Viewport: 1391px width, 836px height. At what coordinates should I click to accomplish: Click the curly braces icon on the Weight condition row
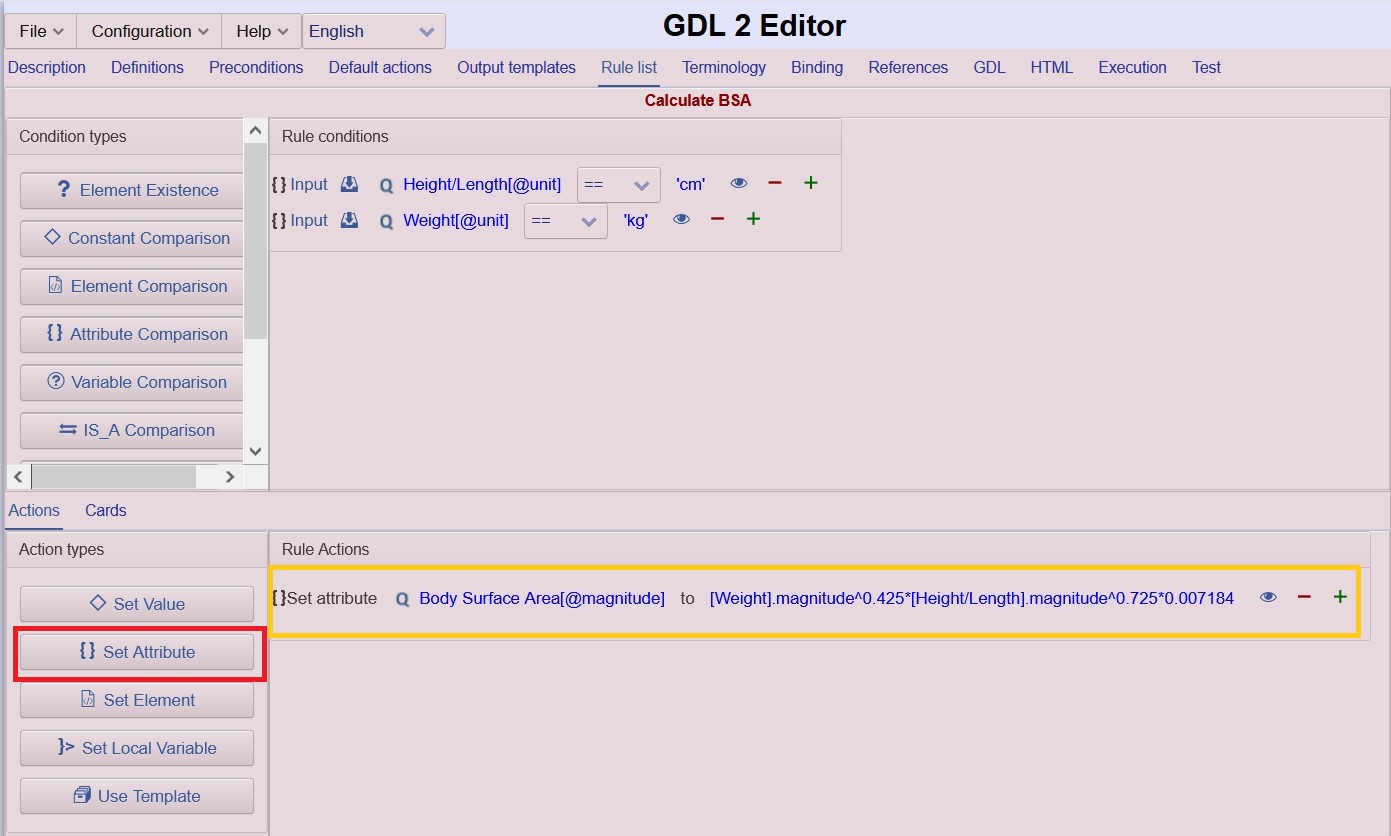tap(277, 220)
